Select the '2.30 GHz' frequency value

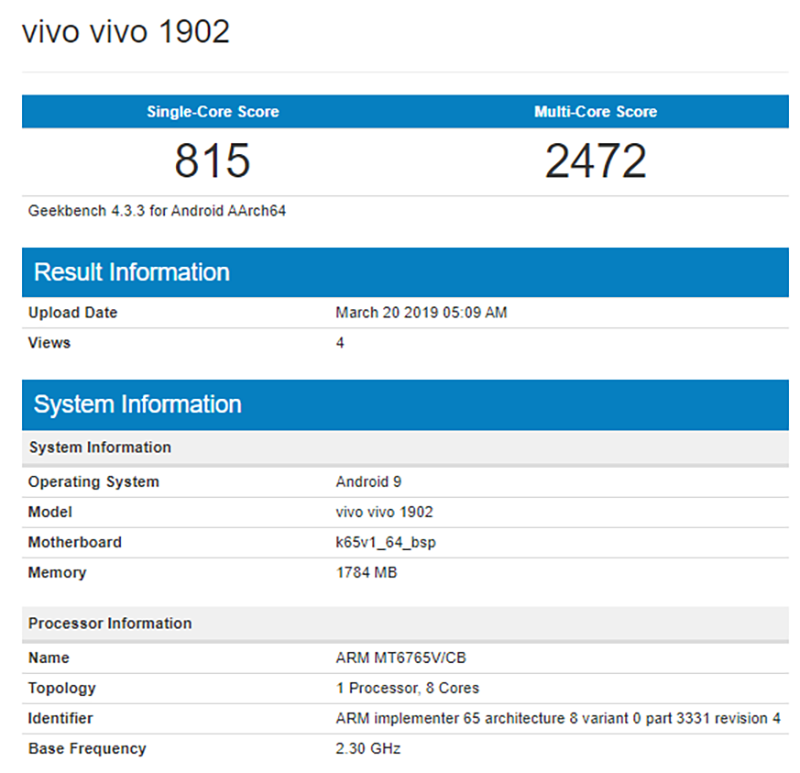click(x=368, y=749)
